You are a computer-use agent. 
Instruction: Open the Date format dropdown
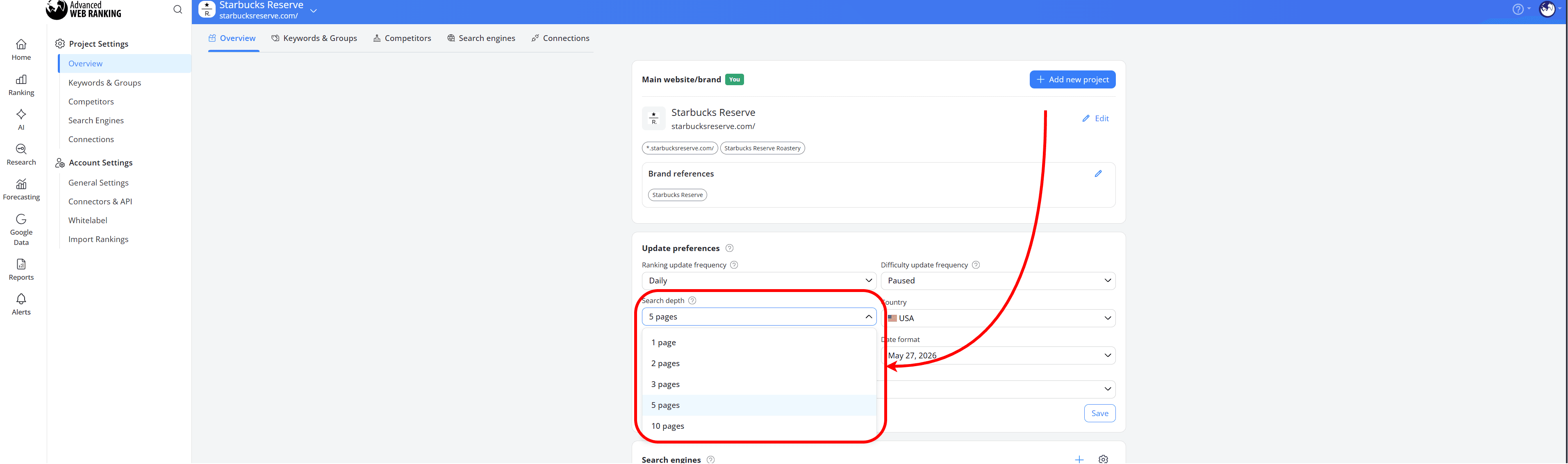tap(998, 355)
